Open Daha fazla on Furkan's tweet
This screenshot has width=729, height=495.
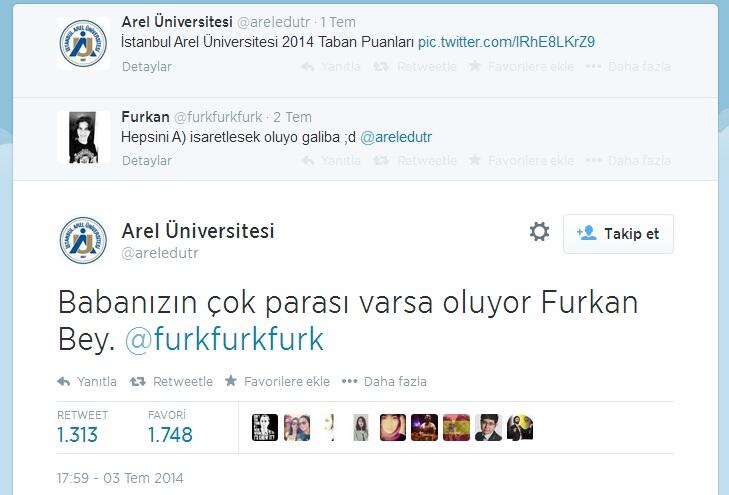click(x=628, y=161)
